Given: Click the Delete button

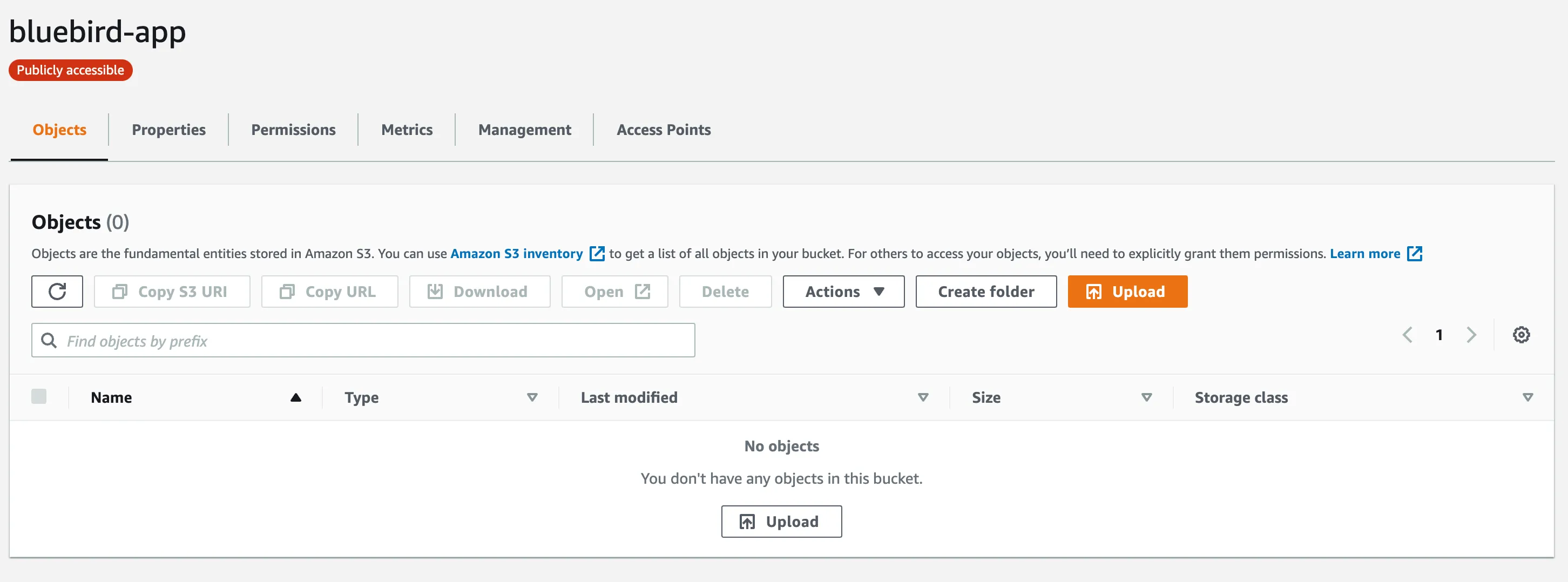Looking at the screenshot, I should pos(726,292).
